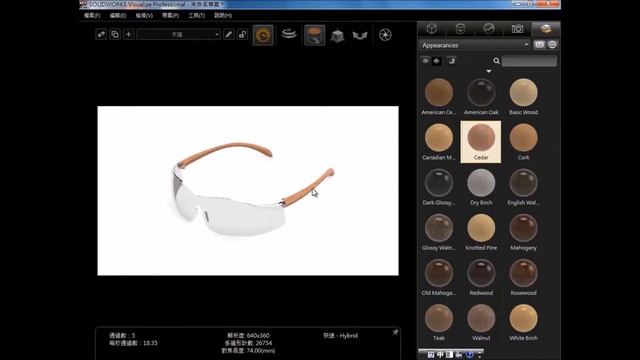Image resolution: width=640 pixels, height=360 pixels.
Task: Select the American Cedar appearance
Action: click(x=439, y=97)
